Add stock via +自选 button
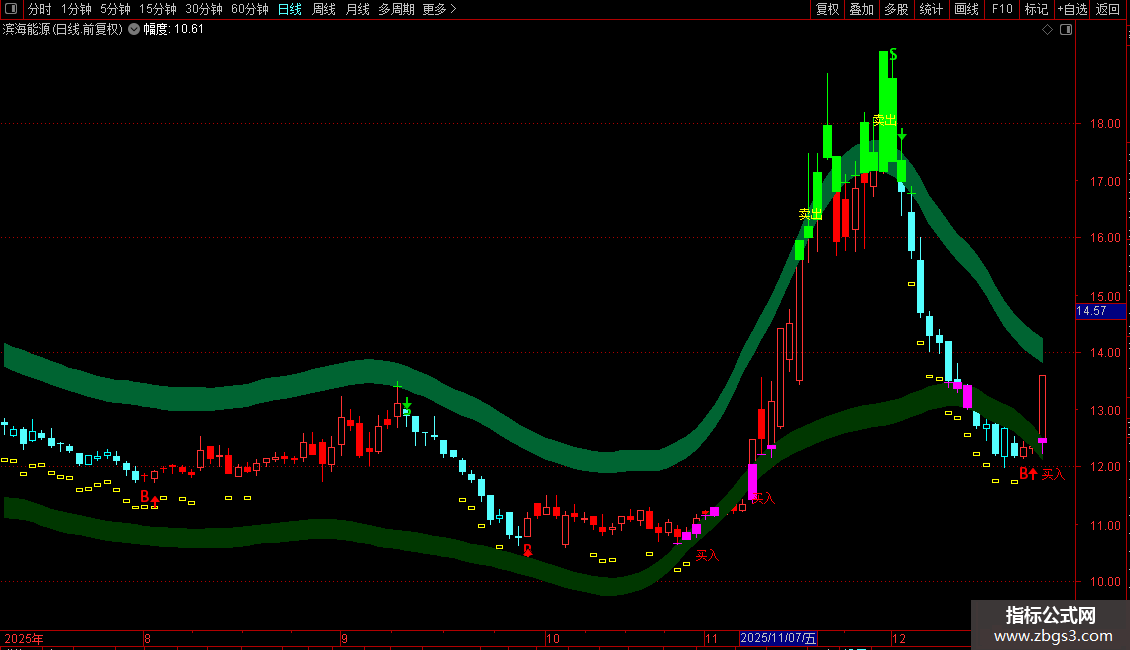 pos(1072,9)
